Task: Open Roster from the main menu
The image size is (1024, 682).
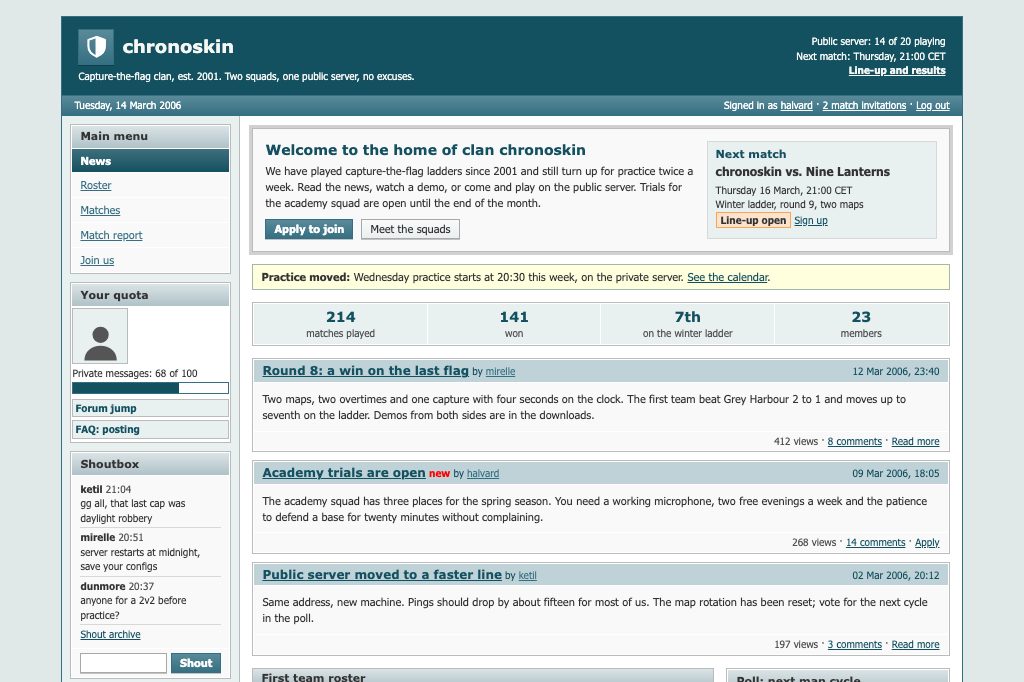Action: pyautogui.click(x=95, y=186)
